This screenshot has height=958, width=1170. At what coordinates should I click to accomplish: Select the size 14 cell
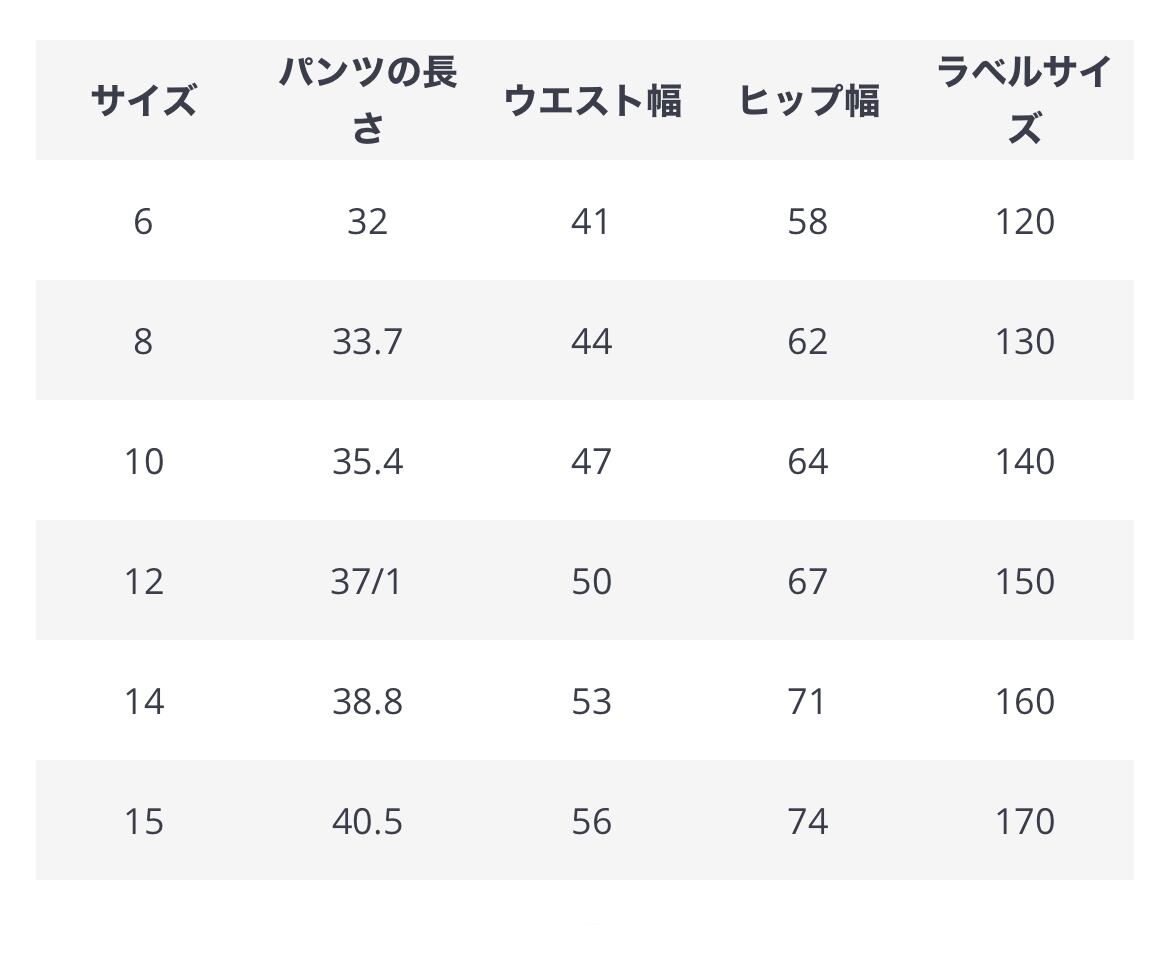[x=143, y=701]
